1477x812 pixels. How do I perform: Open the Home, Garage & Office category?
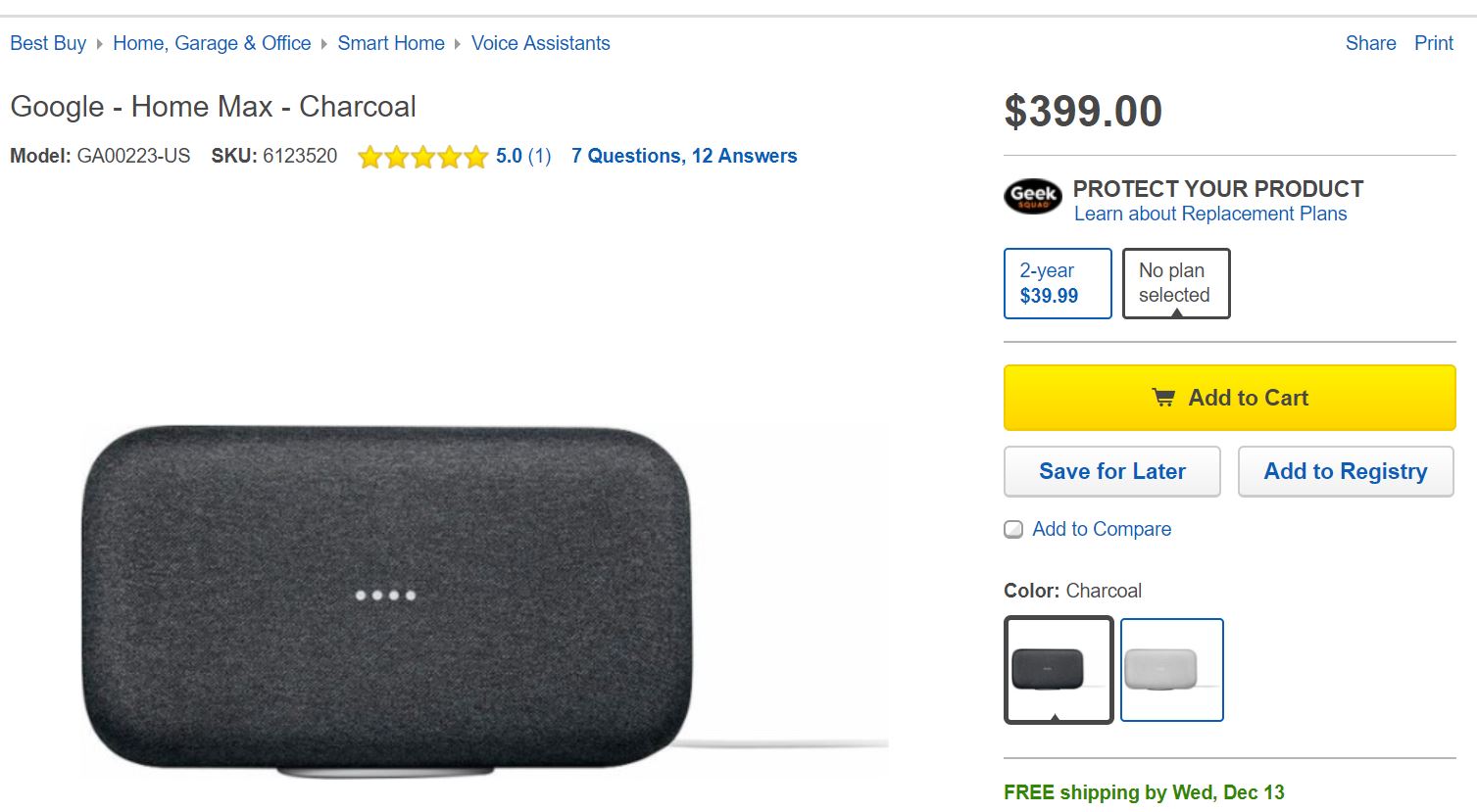(x=212, y=43)
